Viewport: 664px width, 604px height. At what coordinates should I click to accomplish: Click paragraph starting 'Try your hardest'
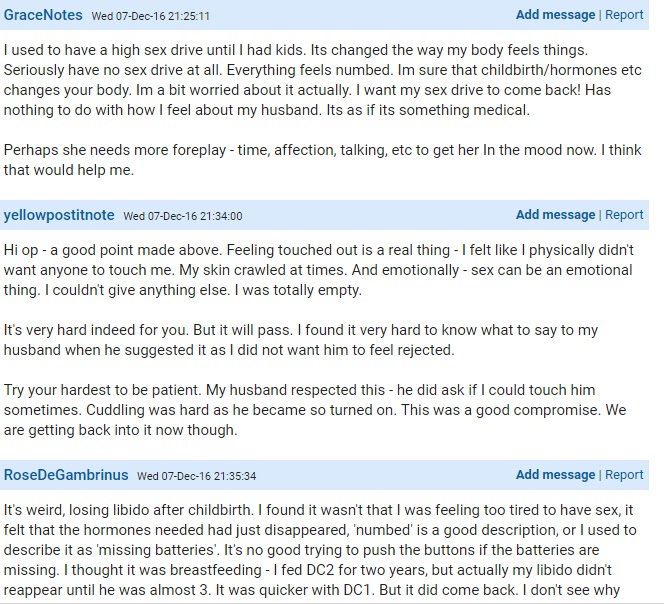point(315,410)
